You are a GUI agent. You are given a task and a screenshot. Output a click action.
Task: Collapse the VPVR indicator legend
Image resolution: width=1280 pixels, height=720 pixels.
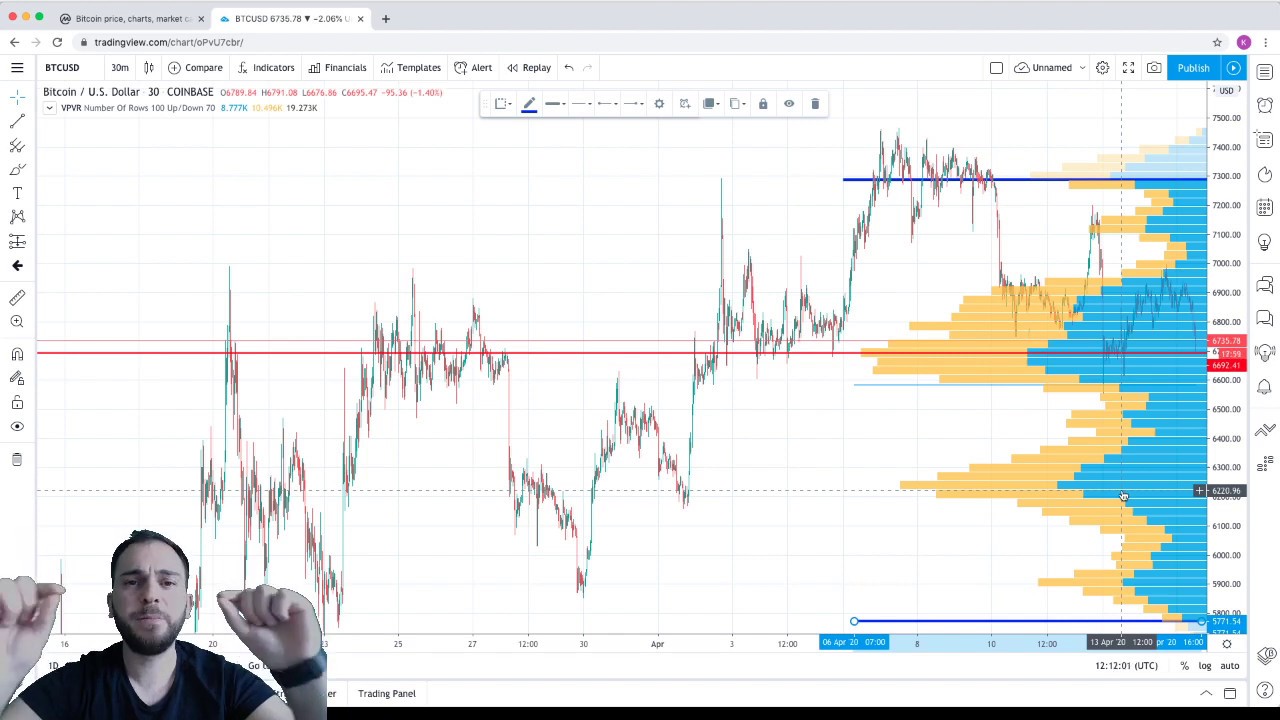[x=49, y=108]
